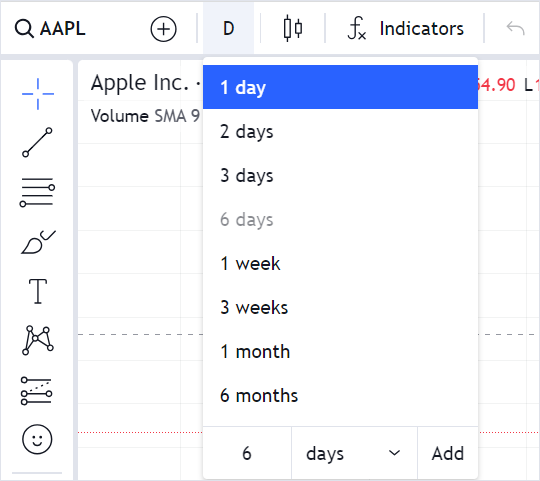Open the XABCD pattern tool
The height and width of the screenshot is (481, 540).
tap(38, 340)
